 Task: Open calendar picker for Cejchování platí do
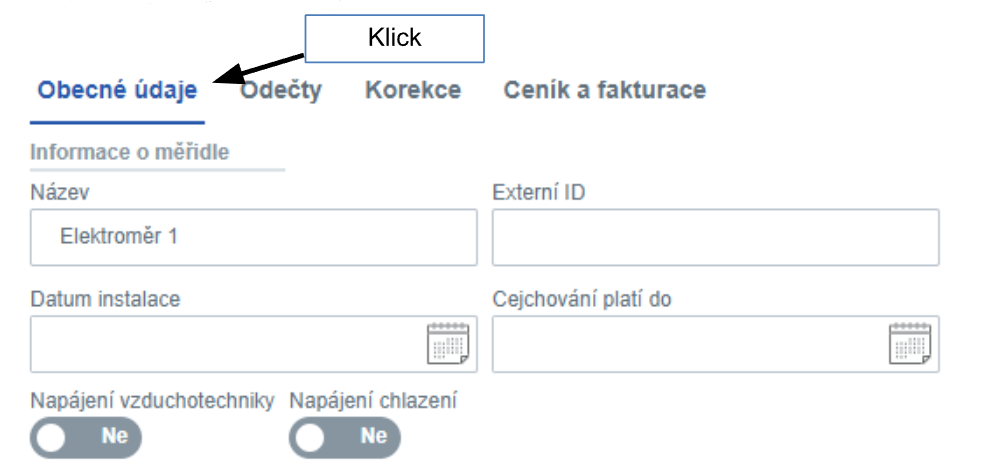tap(910, 344)
